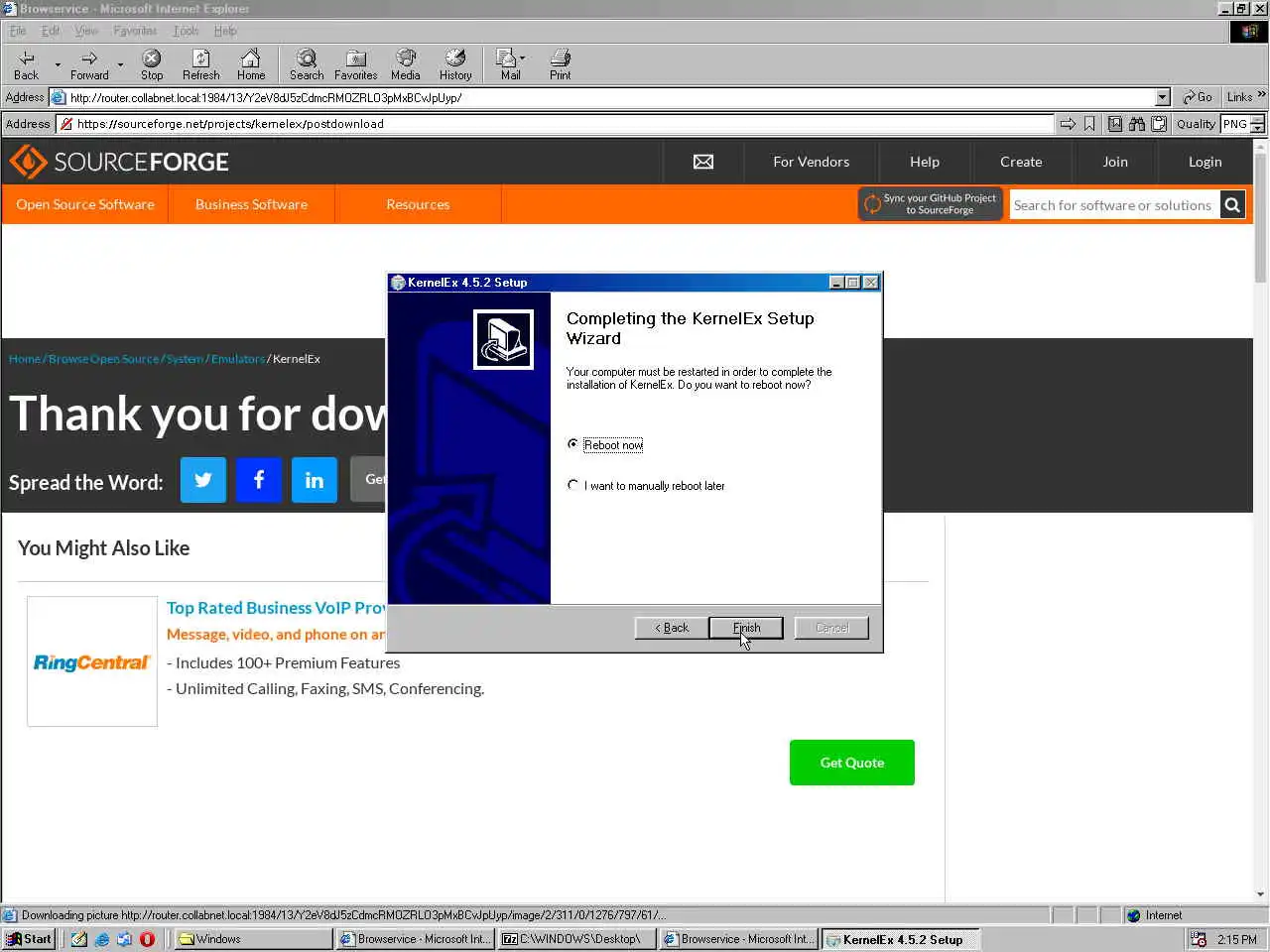Click the Help link in SourceForge header

(x=925, y=162)
